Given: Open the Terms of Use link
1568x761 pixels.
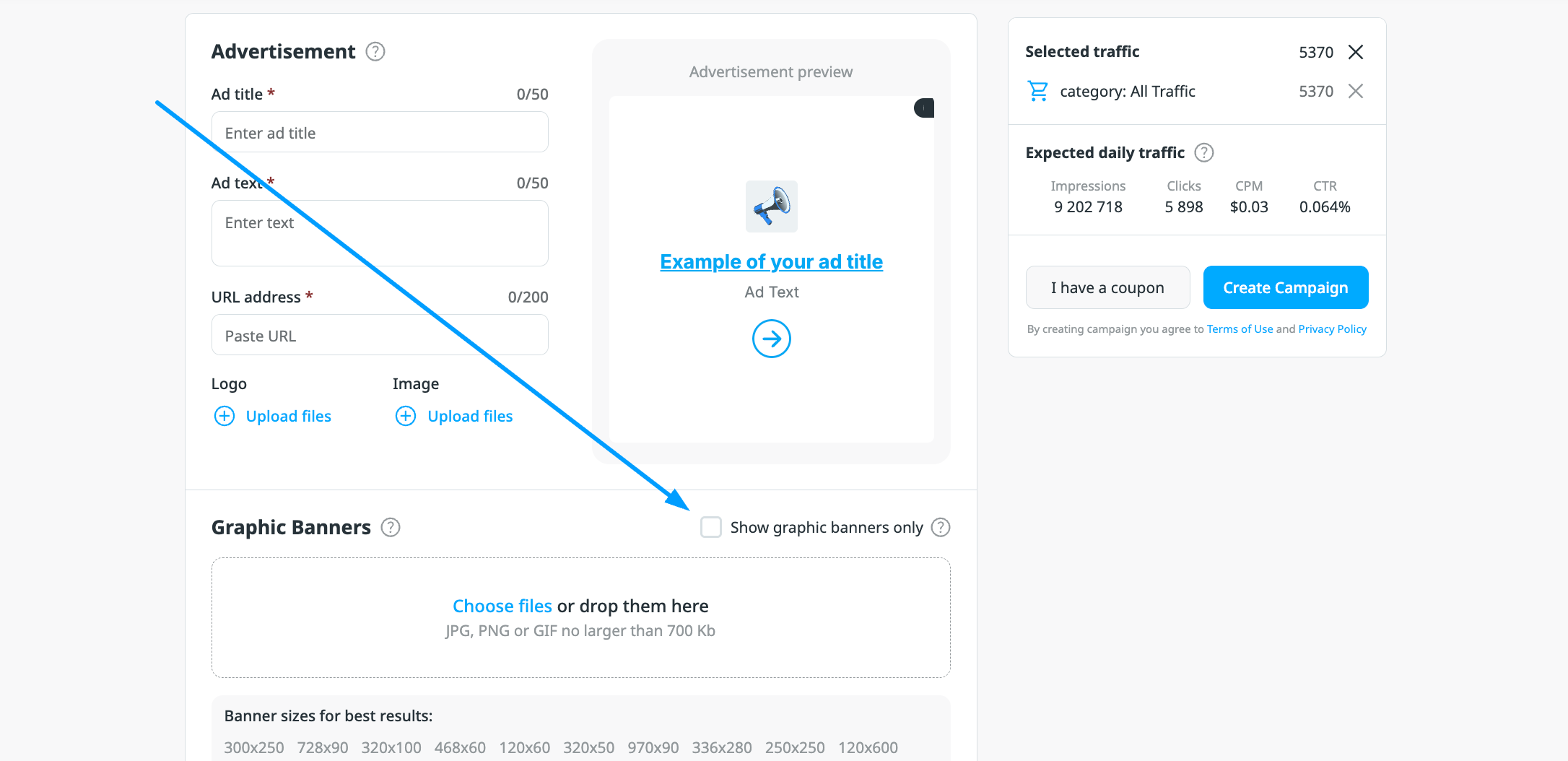Looking at the screenshot, I should tap(1240, 329).
